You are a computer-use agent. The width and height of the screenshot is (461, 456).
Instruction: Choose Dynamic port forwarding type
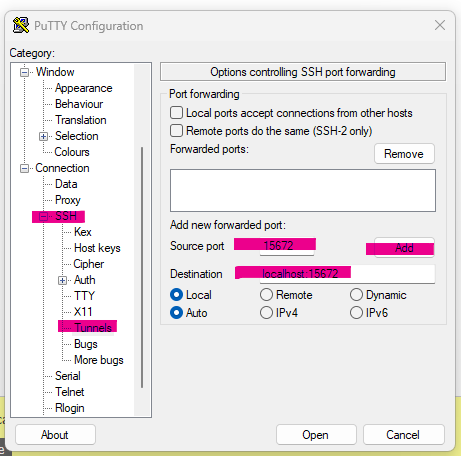point(356,295)
